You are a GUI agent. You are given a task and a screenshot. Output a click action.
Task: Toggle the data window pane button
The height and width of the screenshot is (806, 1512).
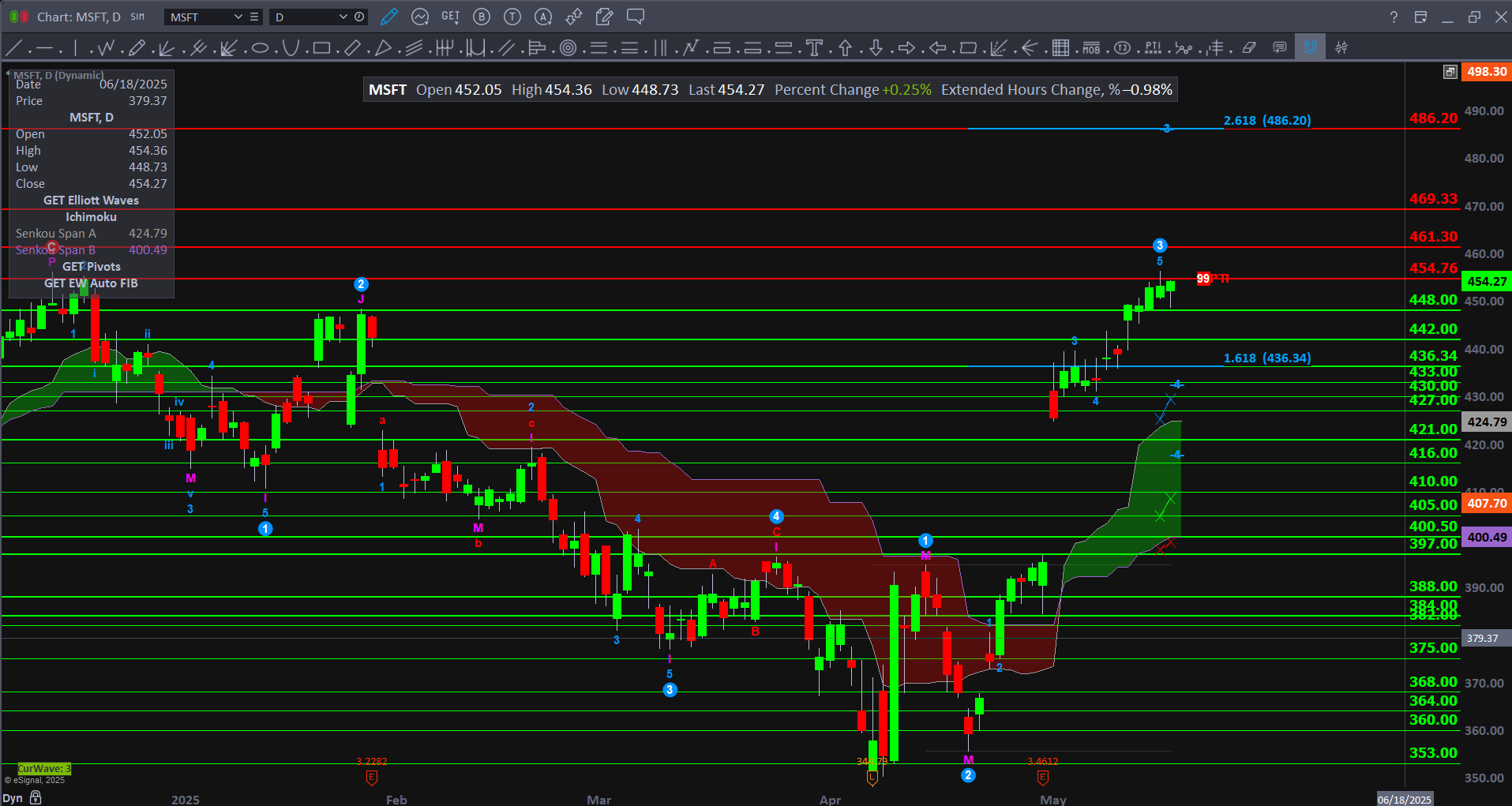(1450, 72)
